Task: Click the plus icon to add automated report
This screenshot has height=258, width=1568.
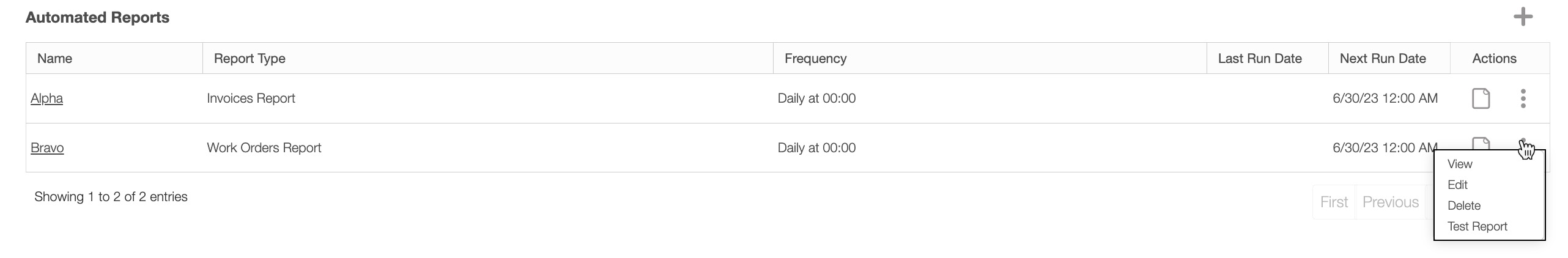Action: (x=1523, y=17)
